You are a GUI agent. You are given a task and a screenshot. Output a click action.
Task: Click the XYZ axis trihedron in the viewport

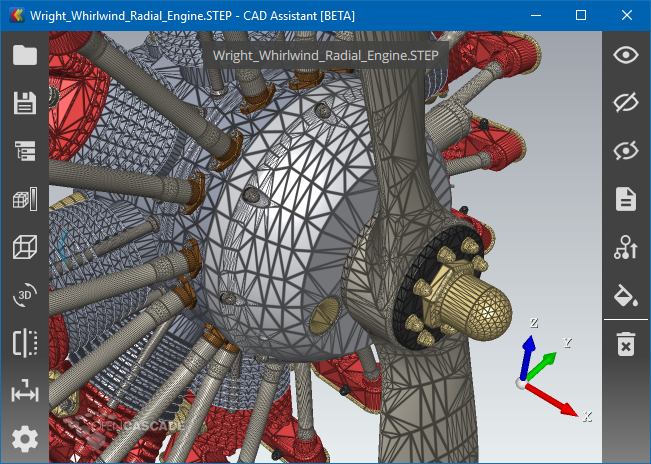coord(553,369)
